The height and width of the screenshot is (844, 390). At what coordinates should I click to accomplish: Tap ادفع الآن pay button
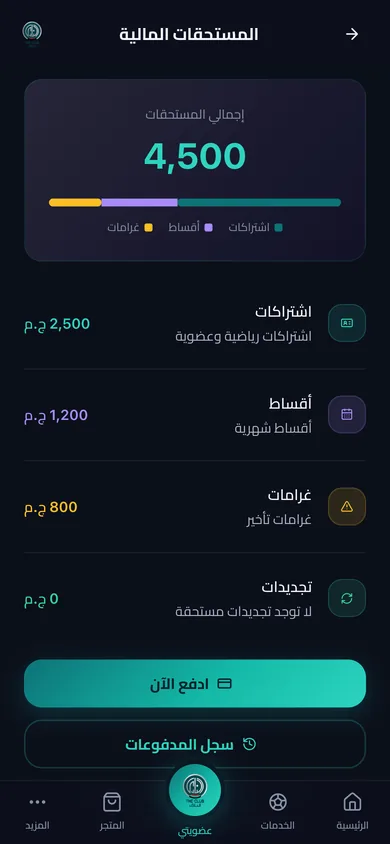click(x=195, y=684)
